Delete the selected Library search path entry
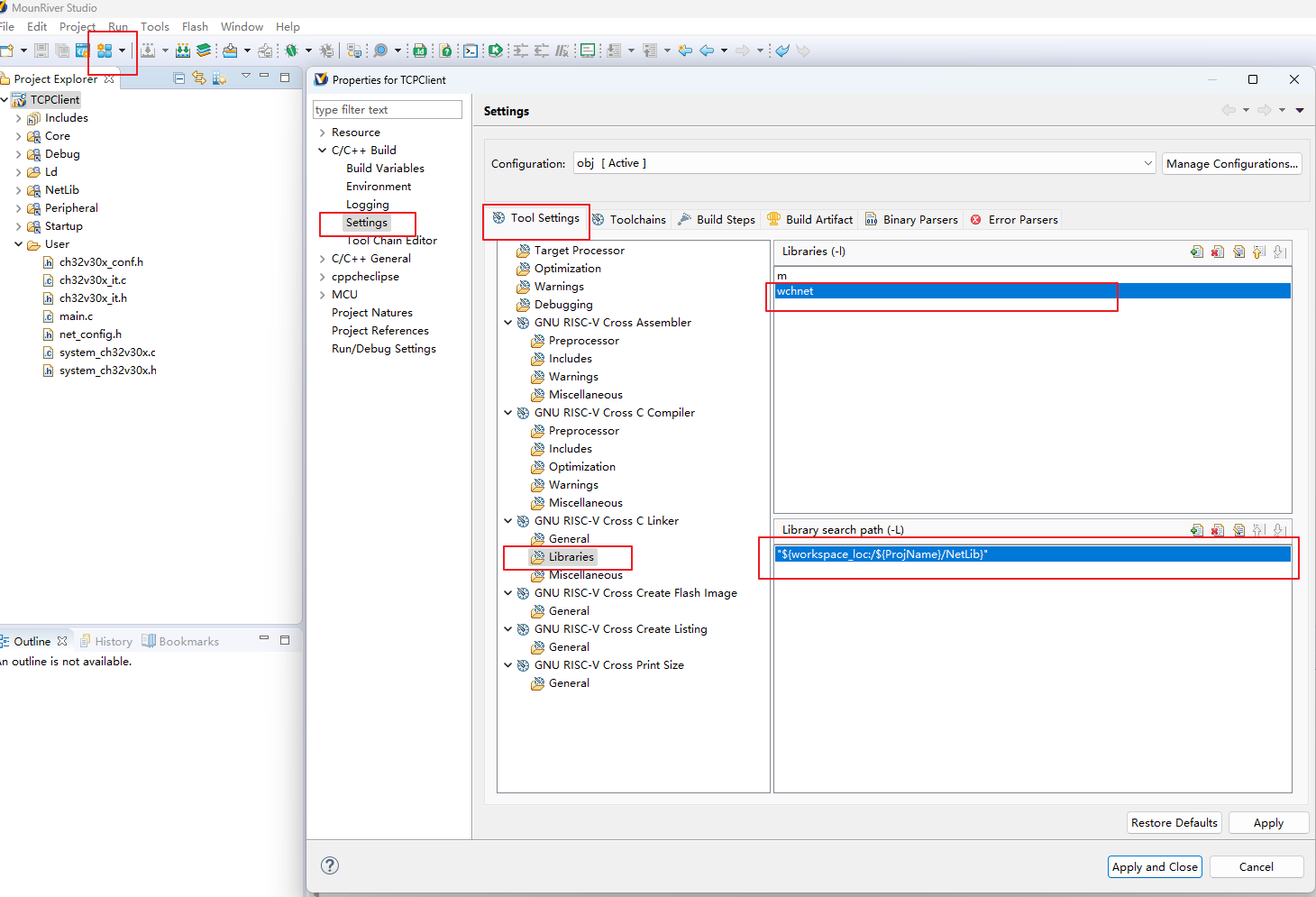 (1218, 530)
